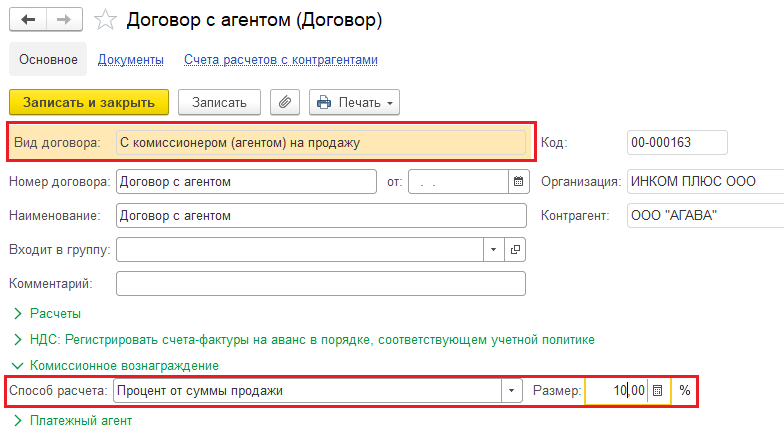Click the forward navigation arrow
This screenshot has height=435, width=784.
63,19
